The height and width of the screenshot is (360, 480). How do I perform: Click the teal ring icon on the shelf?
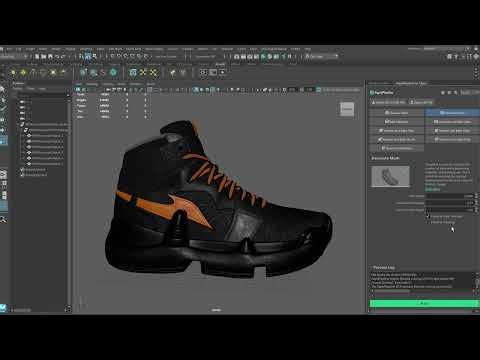[113, 72]
